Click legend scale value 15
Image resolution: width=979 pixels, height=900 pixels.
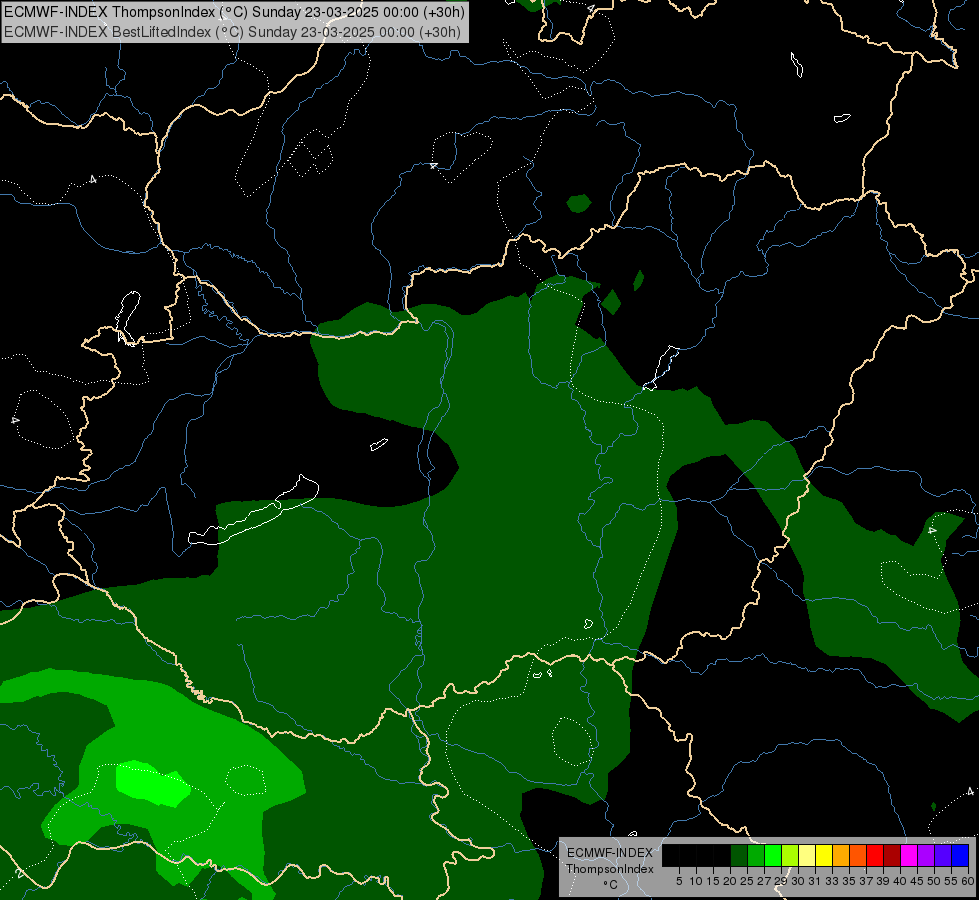[713, 881]
